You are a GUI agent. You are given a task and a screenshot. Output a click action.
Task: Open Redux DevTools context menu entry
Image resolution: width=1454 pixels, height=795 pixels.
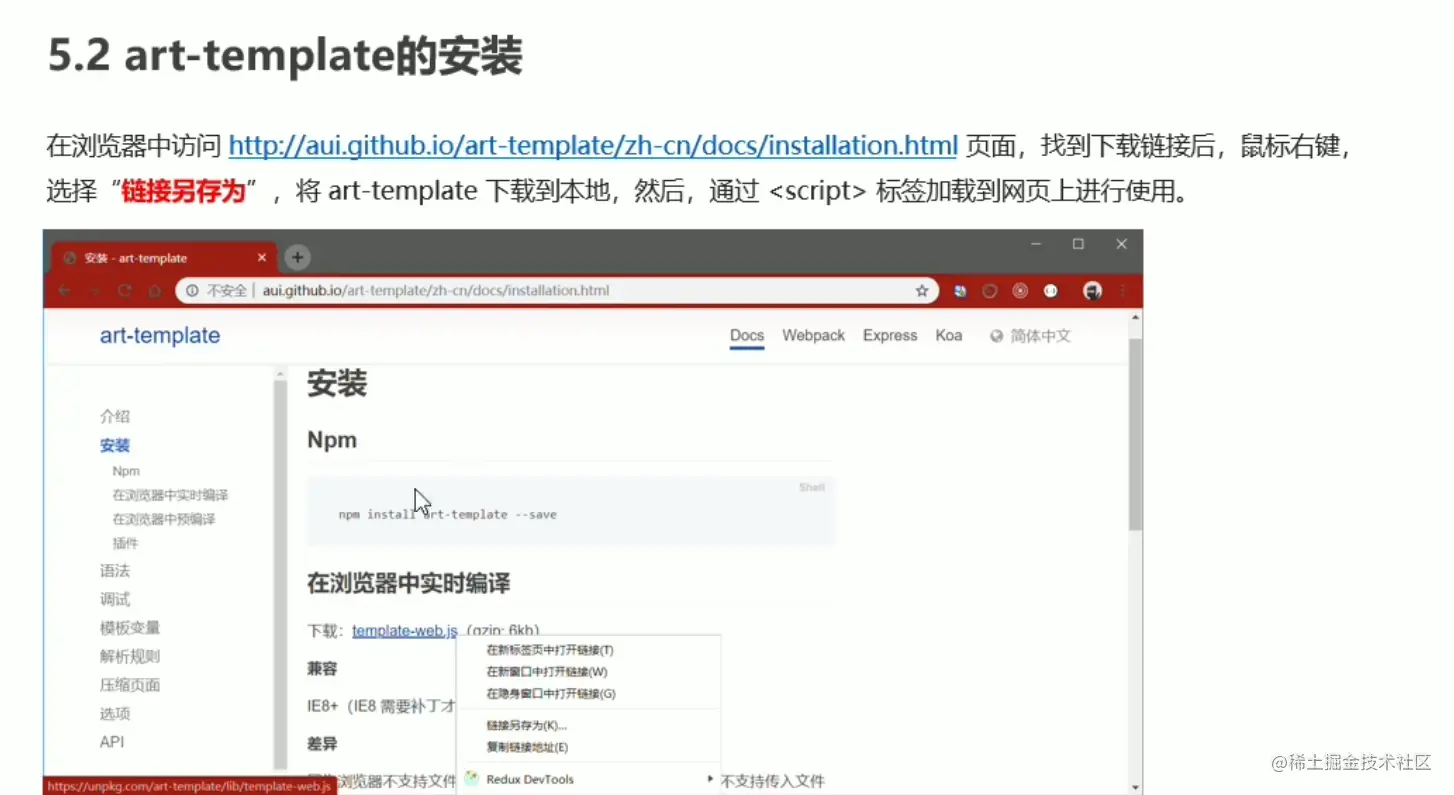click(588, 779)
